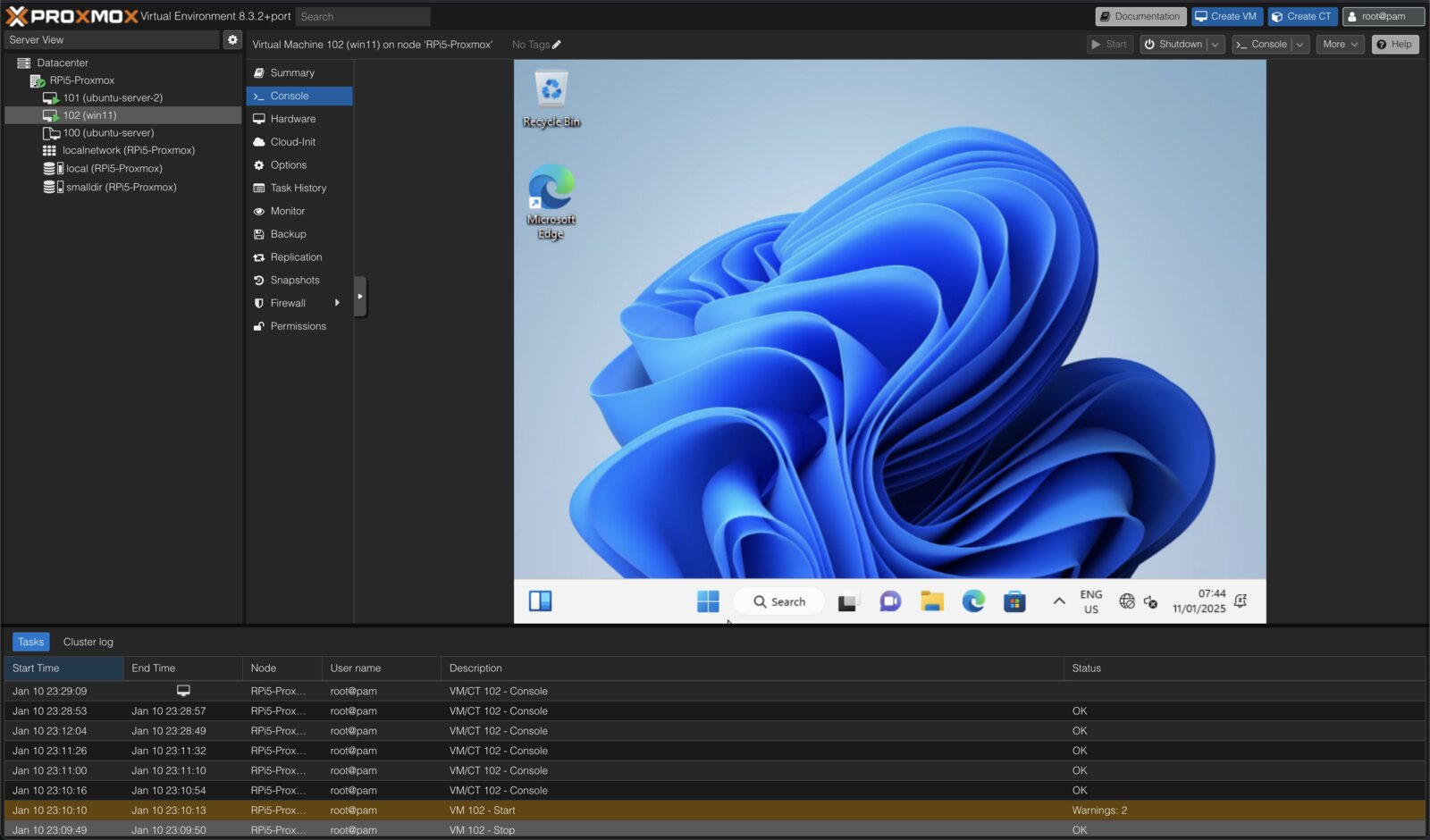The image size is (1430, 840).
Task: Click the toolbar Console button
Action: pyautogui.click(x=1262, y=45)
